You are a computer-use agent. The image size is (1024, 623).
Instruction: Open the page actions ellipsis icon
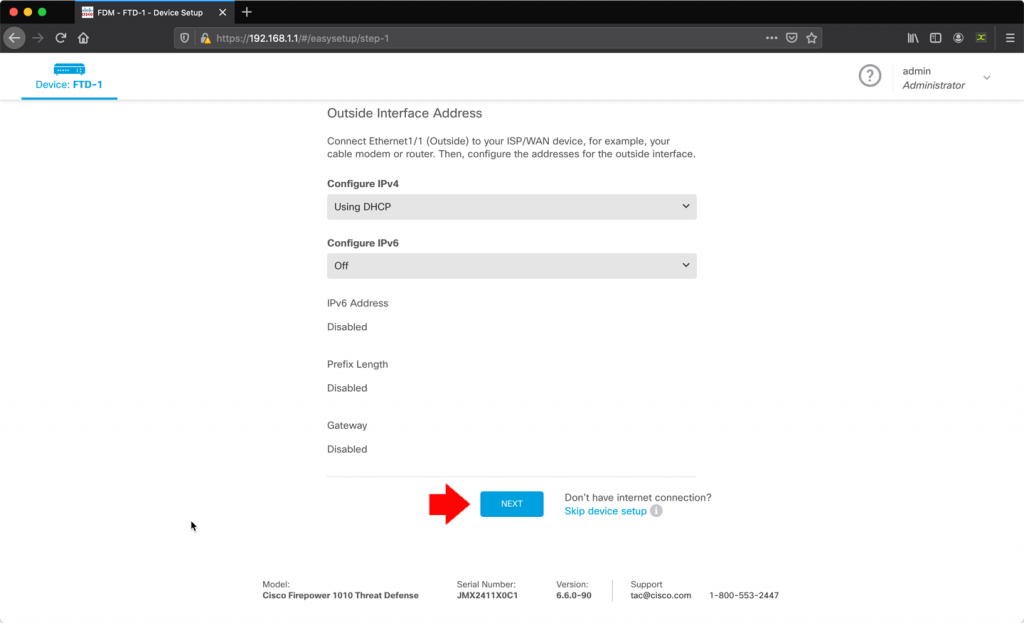[771, 37]
